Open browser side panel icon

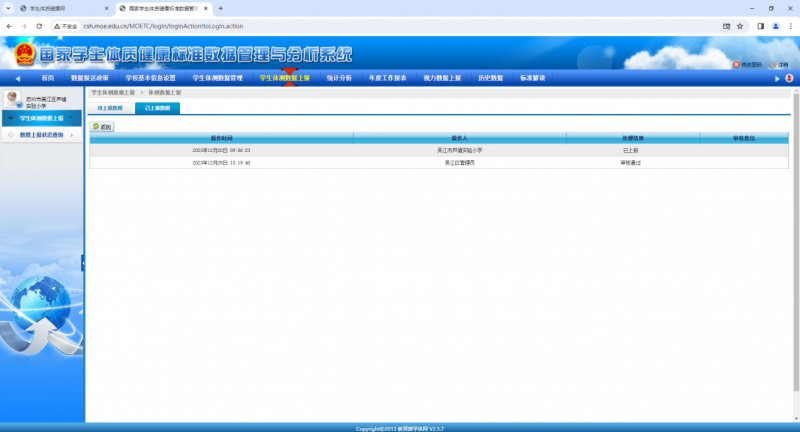(759, 25)
